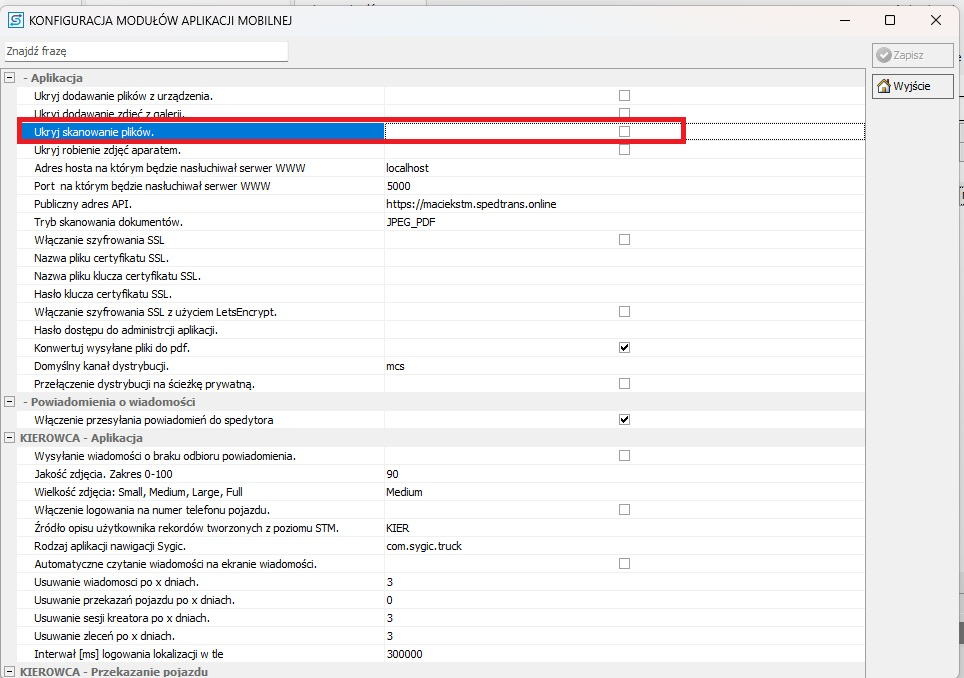Toggle Ukryj dodawanie plików z urządzenia checkbox
The height and width of the screenshot is (678, 964).
[625, 96]
